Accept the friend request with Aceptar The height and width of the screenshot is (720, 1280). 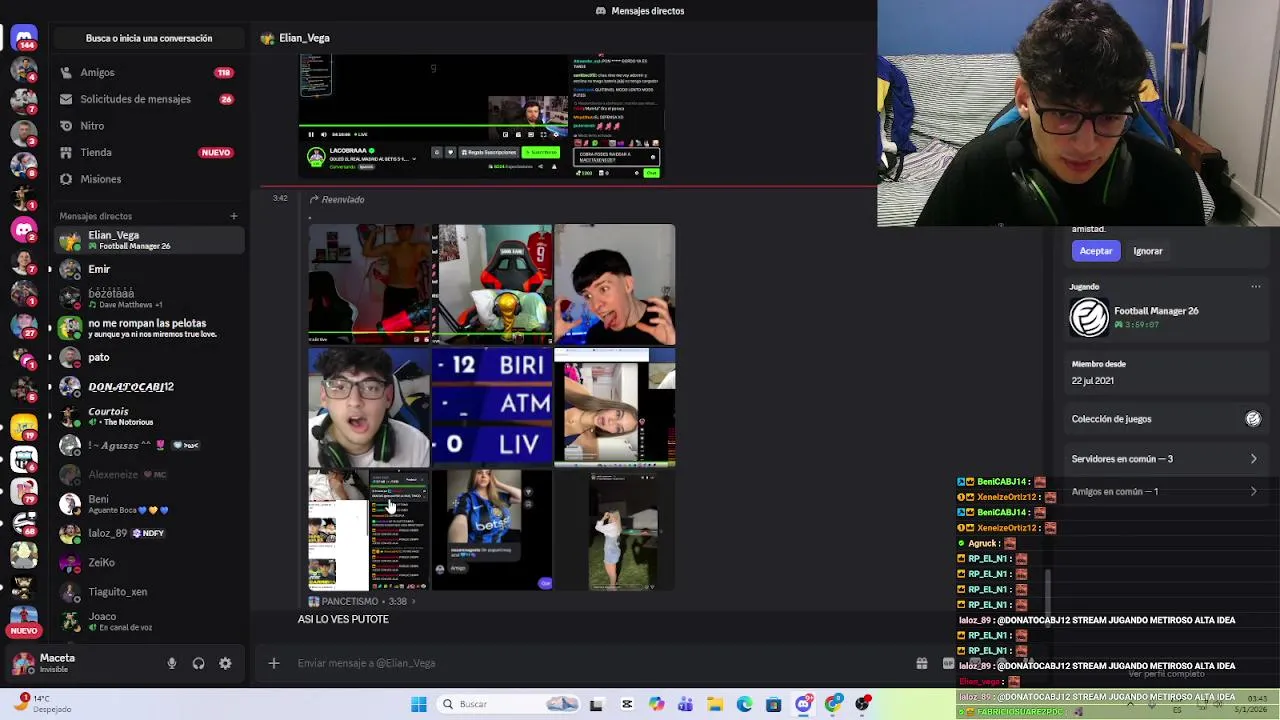[1095, 251]
